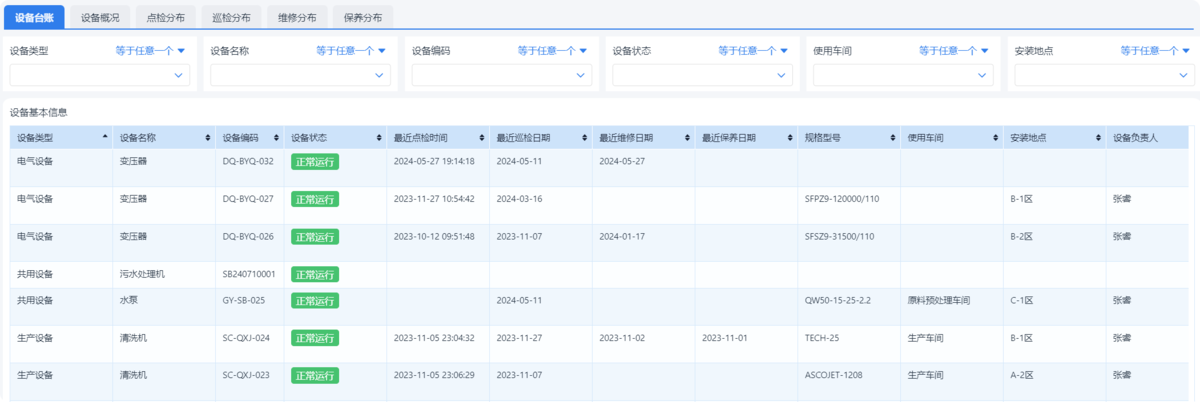Sort table by 设备类型 column icon

pyautogui.click(x=105, y=137)
